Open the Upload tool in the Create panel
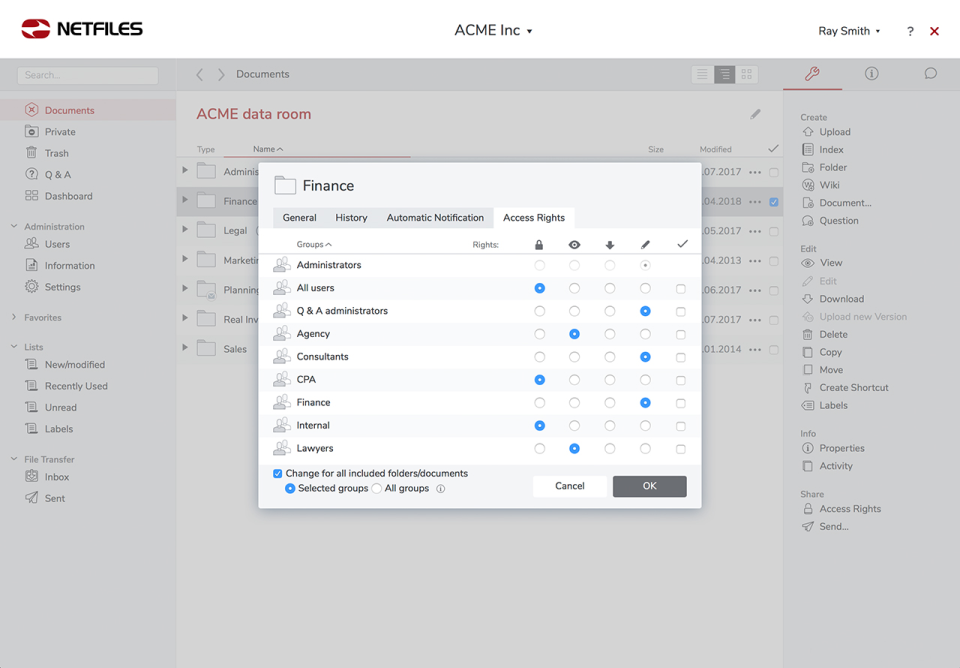Screen dimensions: 960x668 point(833,131)
